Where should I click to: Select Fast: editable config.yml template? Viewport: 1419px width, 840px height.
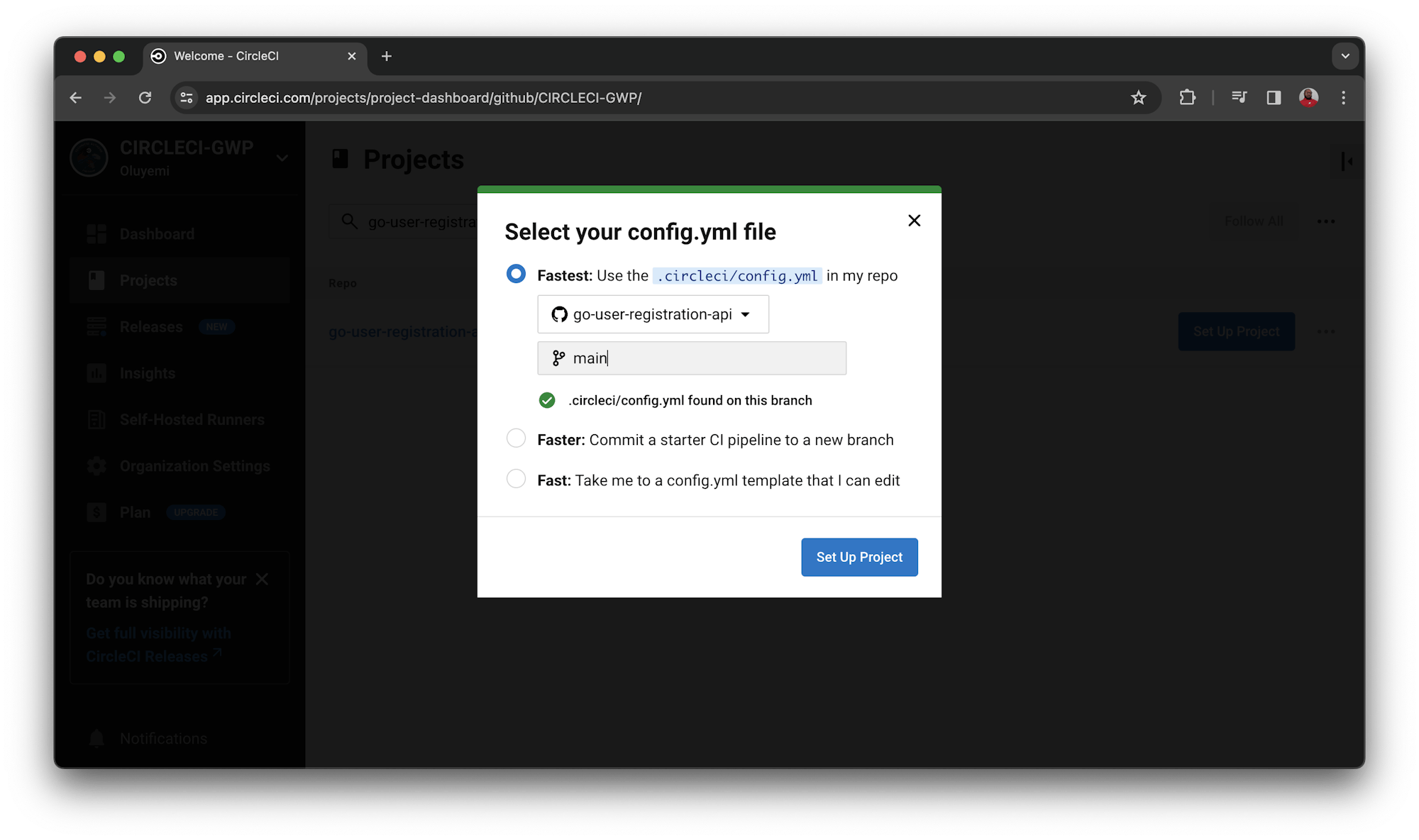516,478
